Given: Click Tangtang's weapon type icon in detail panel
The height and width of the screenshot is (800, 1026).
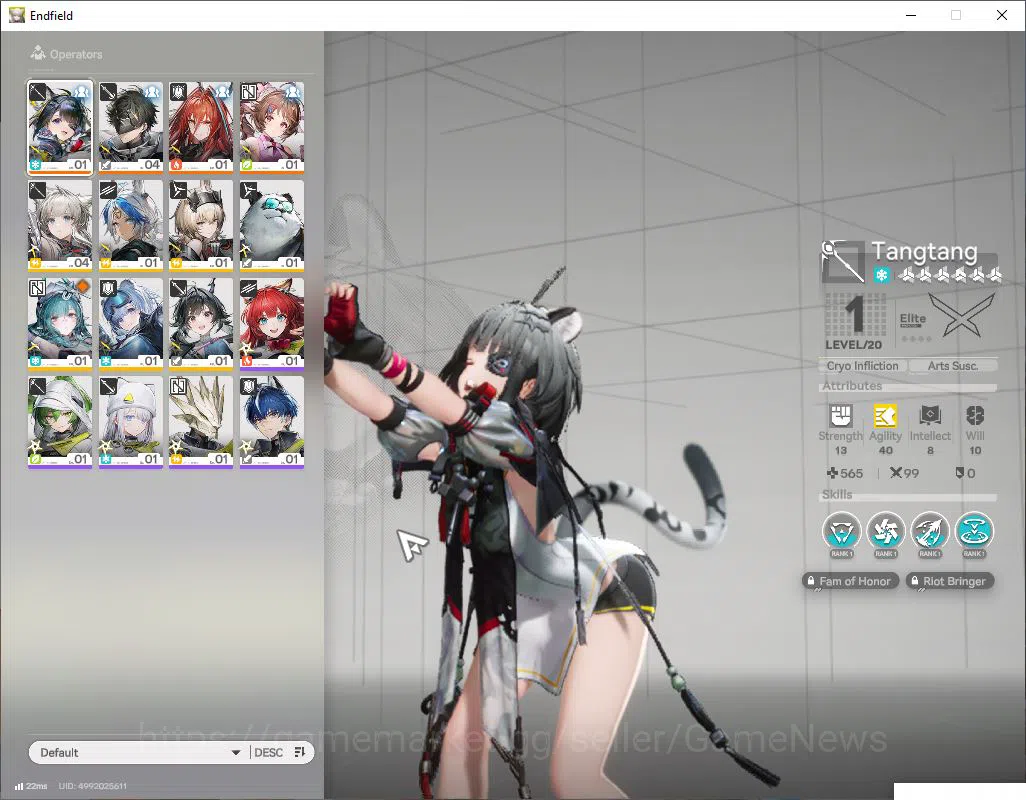Looking at the screenshot, I should tap(843, 261).
